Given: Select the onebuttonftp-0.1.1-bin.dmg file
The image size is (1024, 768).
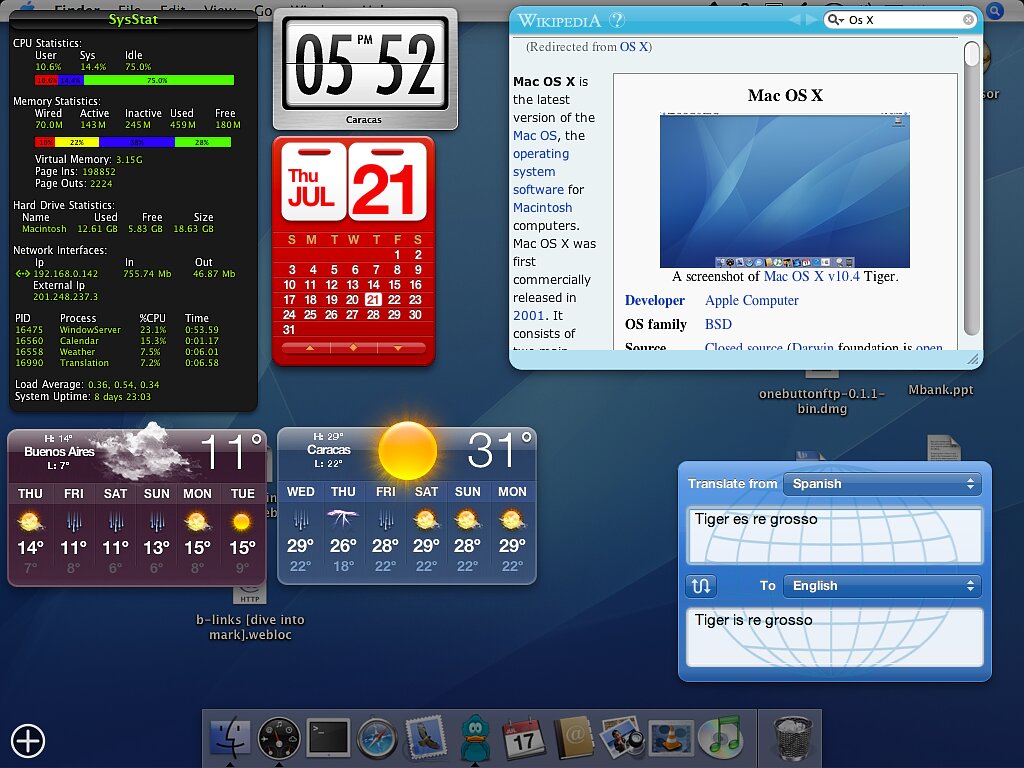Looking at the screenshot, I should [822, 401].
